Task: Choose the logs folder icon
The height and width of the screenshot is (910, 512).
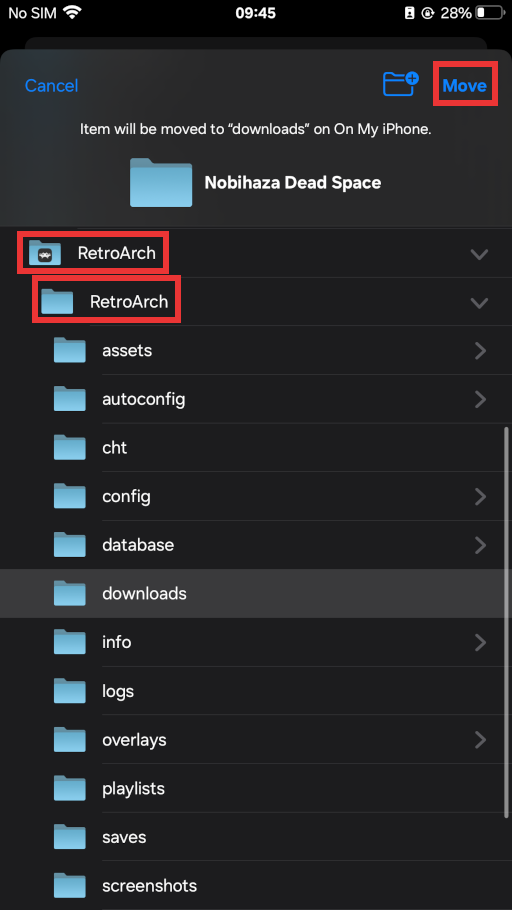Action: (70, 691)
